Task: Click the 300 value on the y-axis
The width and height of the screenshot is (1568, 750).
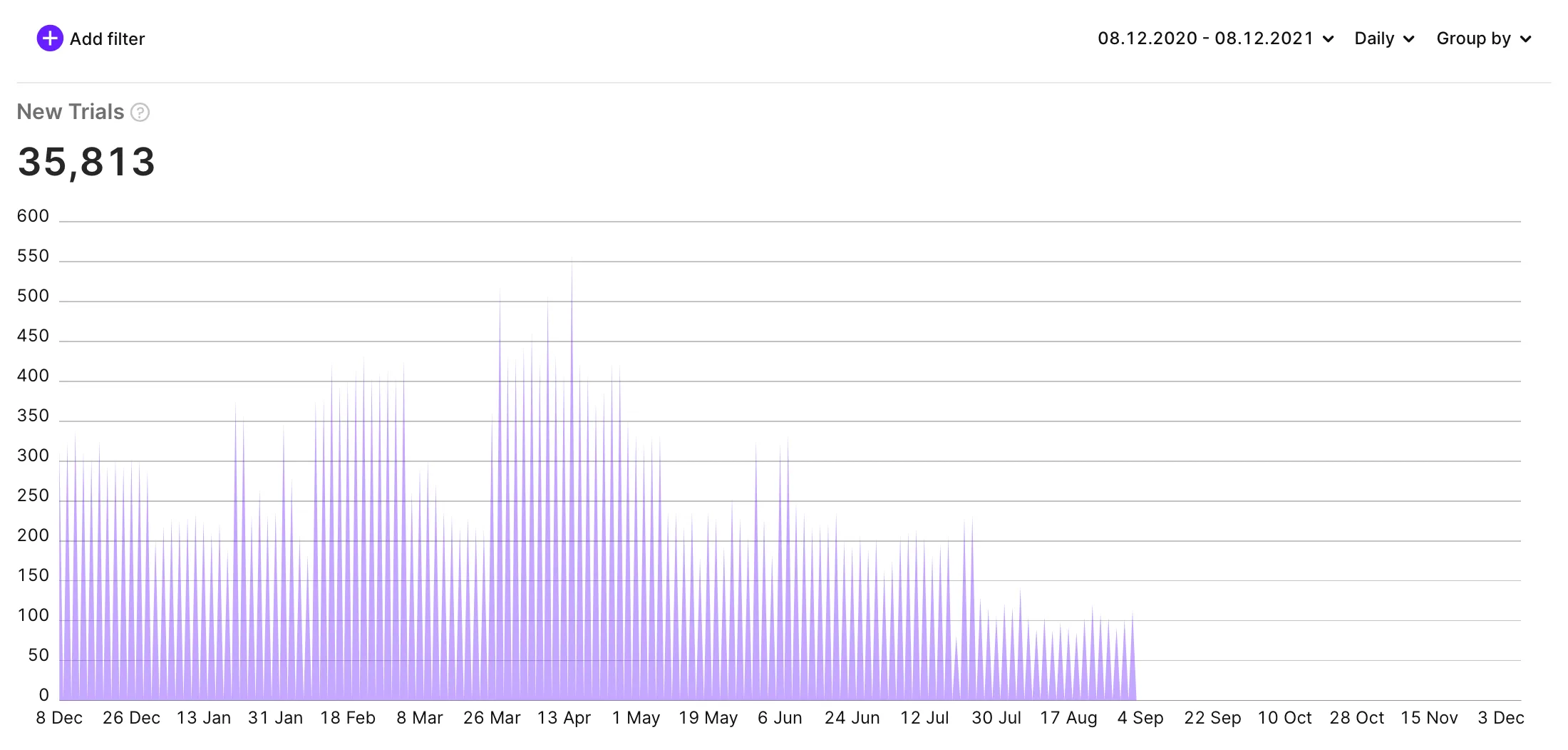Action: click(33, 456)
